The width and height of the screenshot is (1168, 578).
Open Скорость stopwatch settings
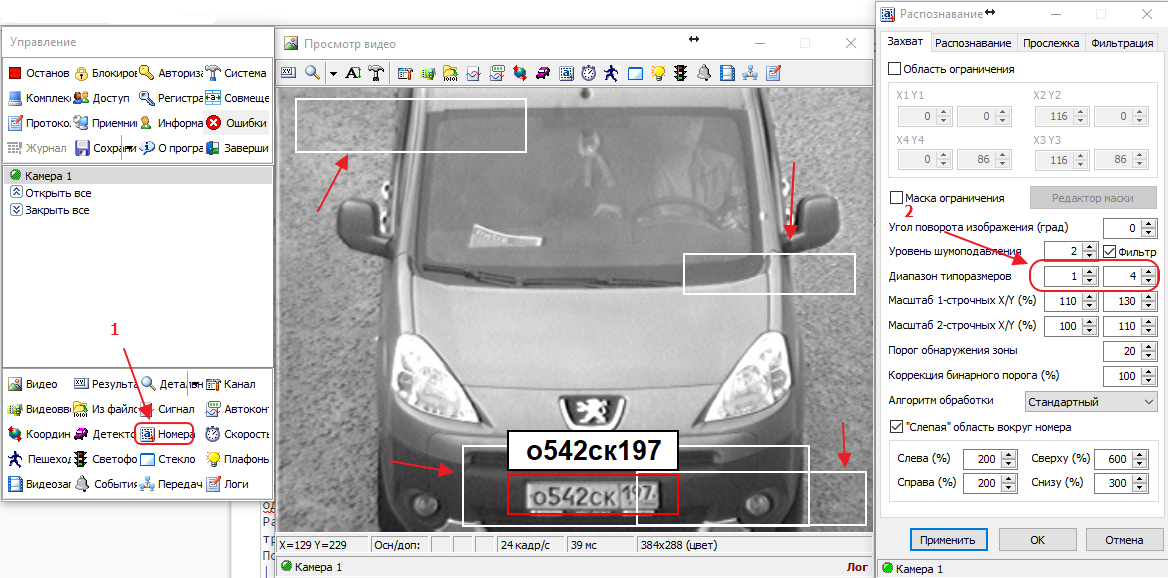(x=213, y=435)
